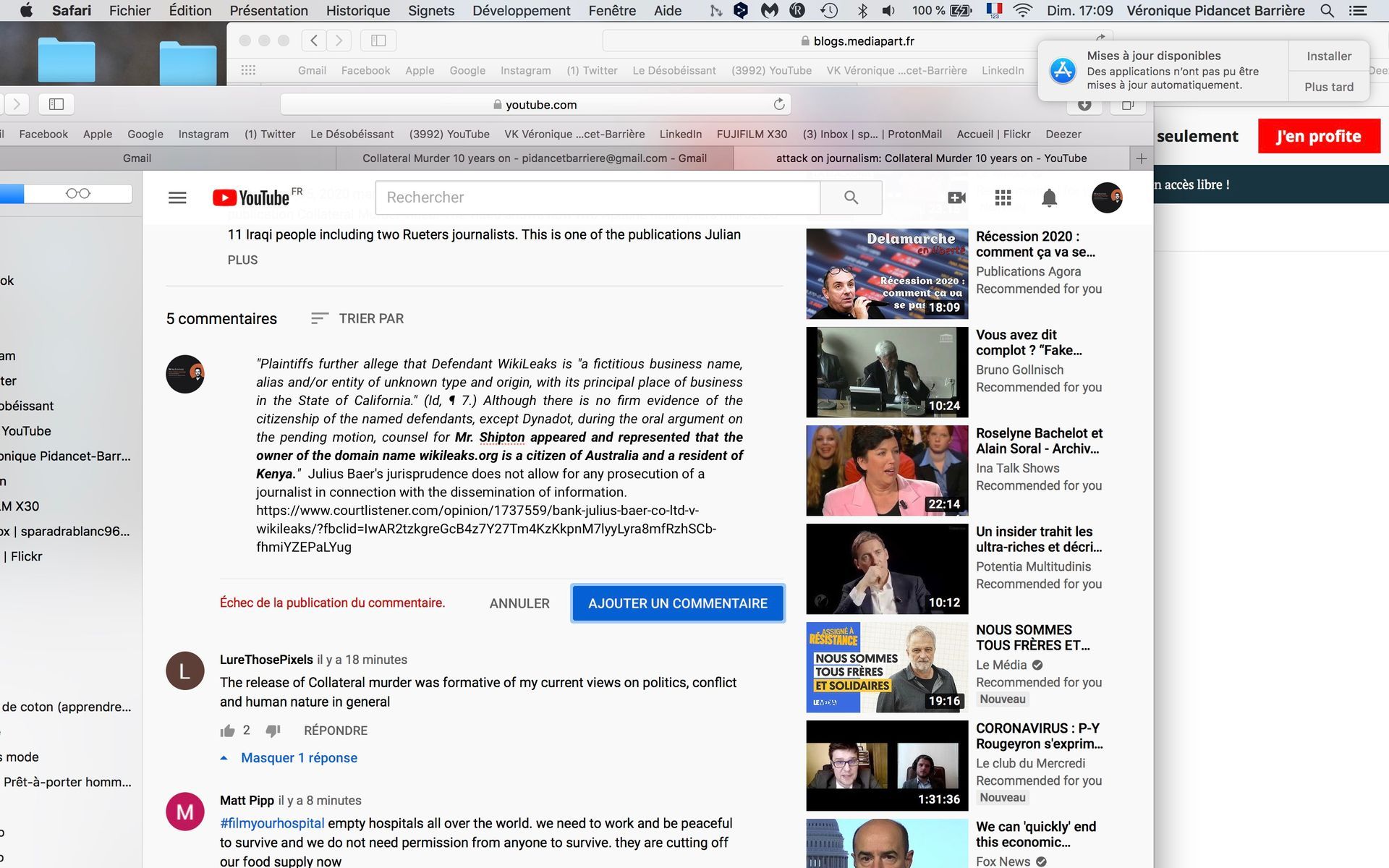Viewport: 1389px width, 868px height.
Task: Reload the youtube.com page
Action: pyautogui.click(x=779, y=104)
